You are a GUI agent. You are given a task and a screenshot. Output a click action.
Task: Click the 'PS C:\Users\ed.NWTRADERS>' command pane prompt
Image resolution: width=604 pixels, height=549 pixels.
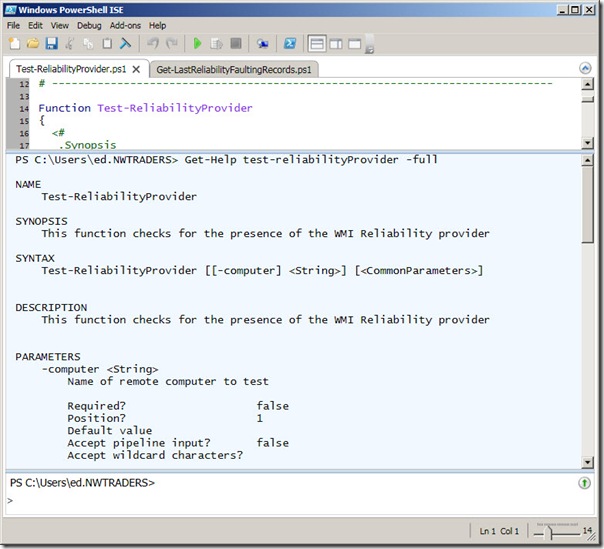[x=82, y=483]
